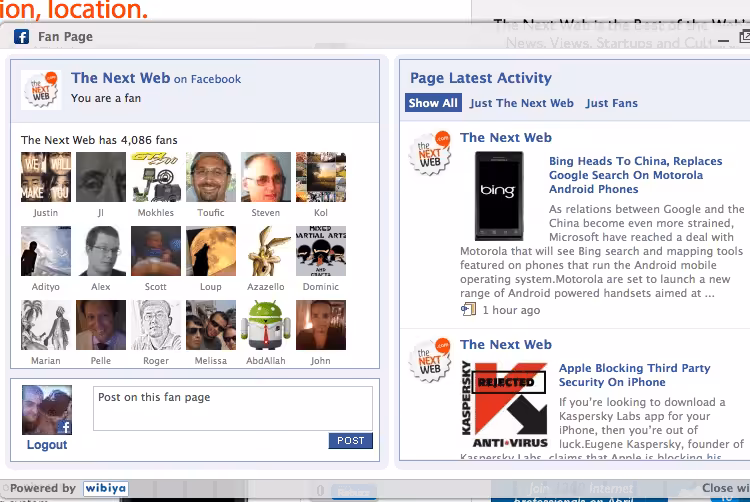The height and width of the screenshot is (502, 750).
Task: Click Justin's name under avatar
Action: coord(45,213)
